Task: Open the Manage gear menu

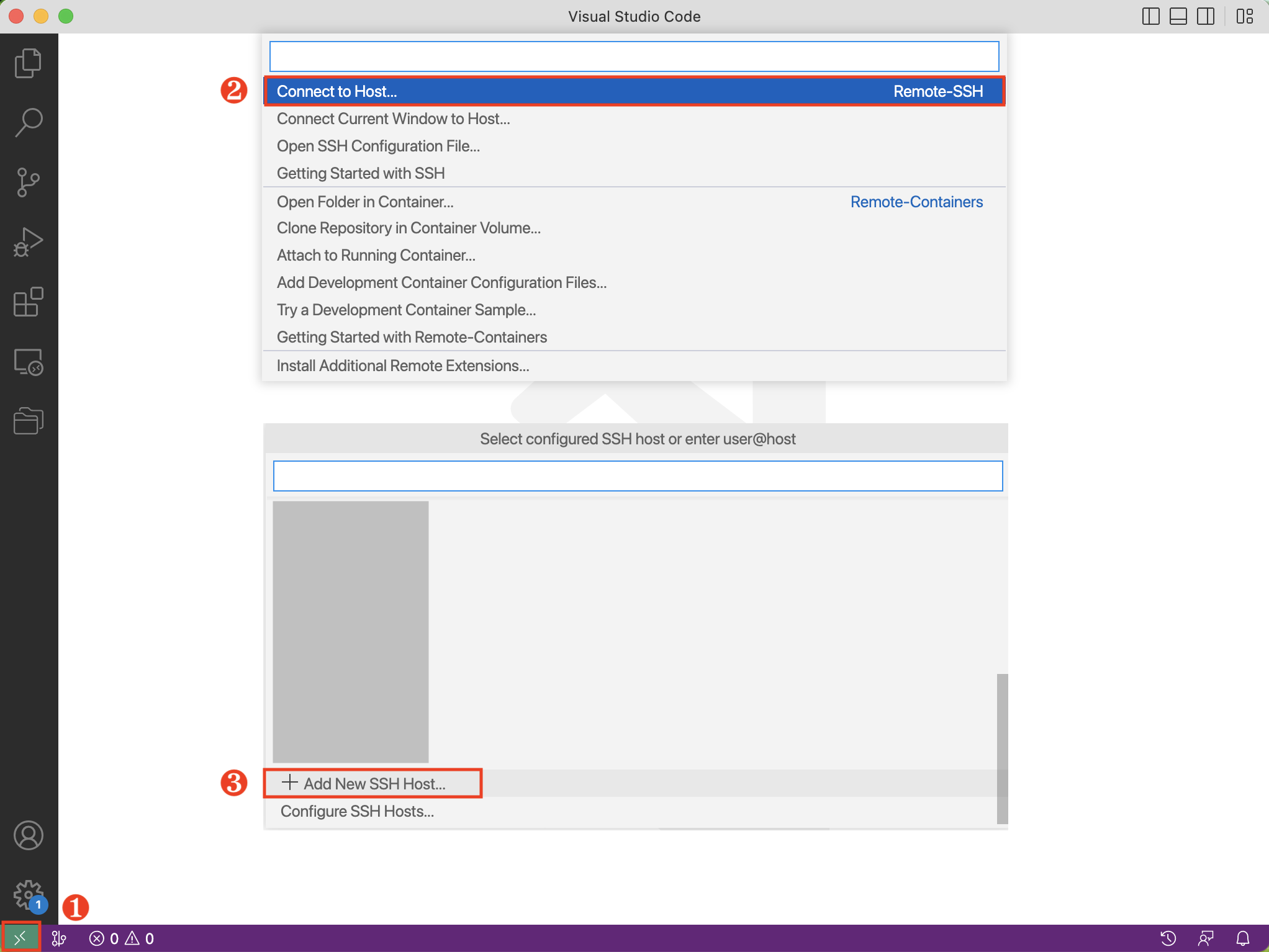Action: click(x=29, y=896)
